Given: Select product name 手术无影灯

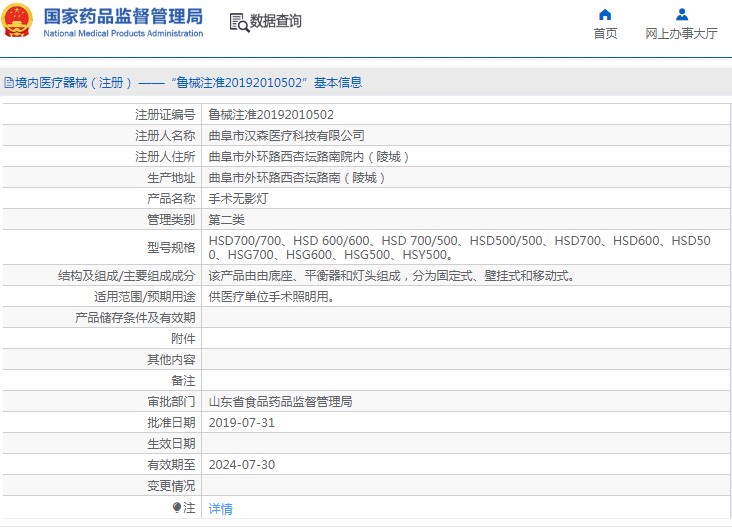Looking at the screenshot, I should pyautogui.click(x=238, y=199).
